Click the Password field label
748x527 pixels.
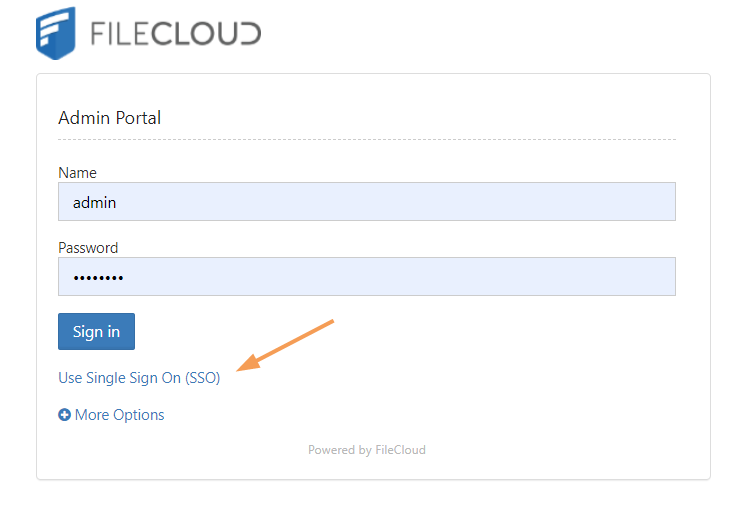88,248
